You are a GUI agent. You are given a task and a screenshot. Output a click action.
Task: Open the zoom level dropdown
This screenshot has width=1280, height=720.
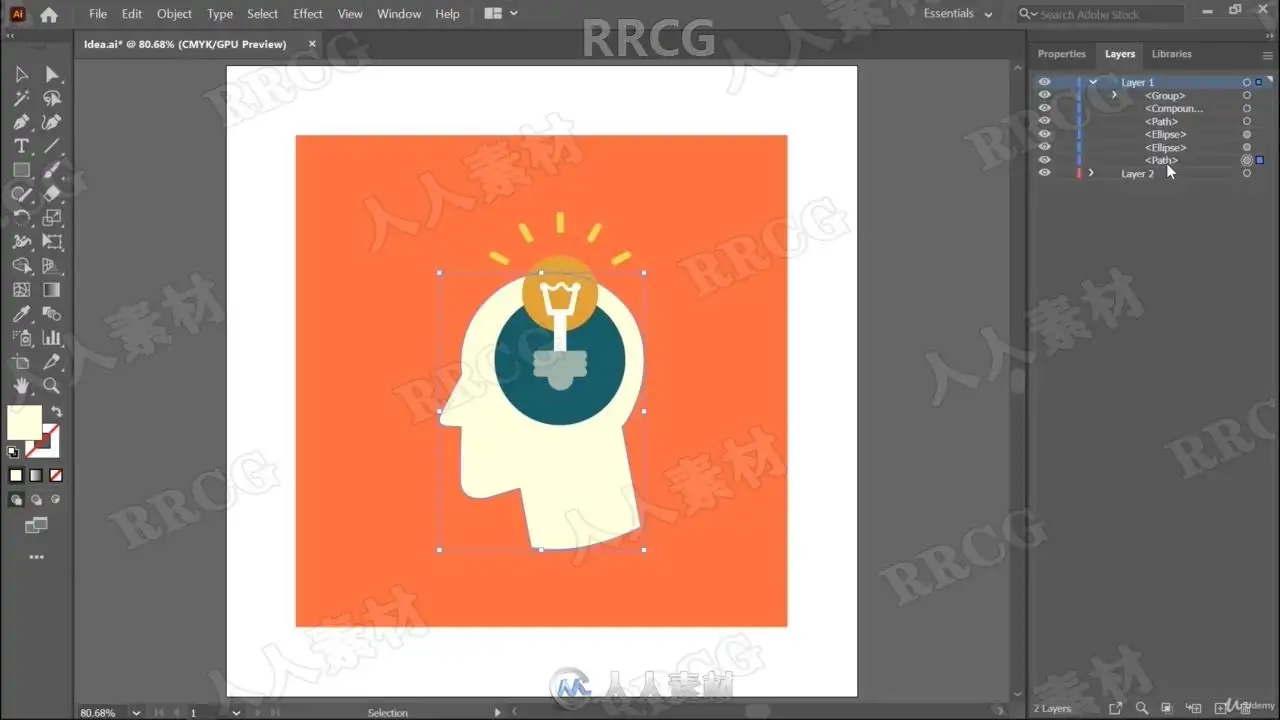(136, 713)
